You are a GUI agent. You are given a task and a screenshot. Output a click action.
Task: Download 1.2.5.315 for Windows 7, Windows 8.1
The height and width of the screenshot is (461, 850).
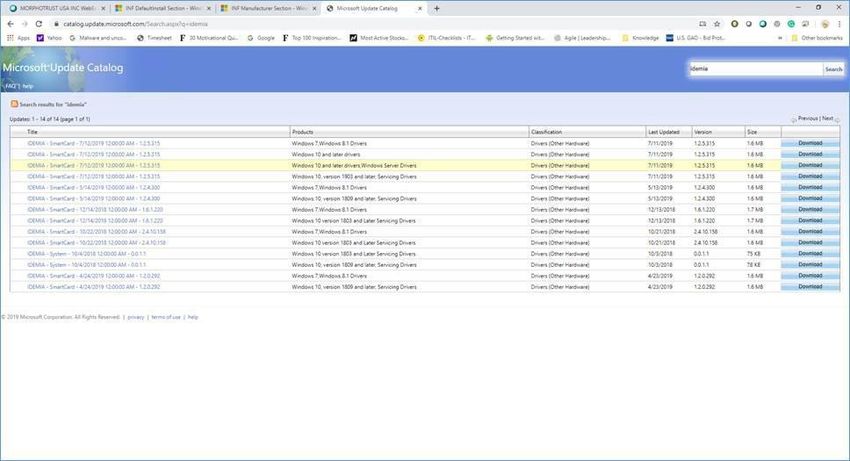click(810, 143)
